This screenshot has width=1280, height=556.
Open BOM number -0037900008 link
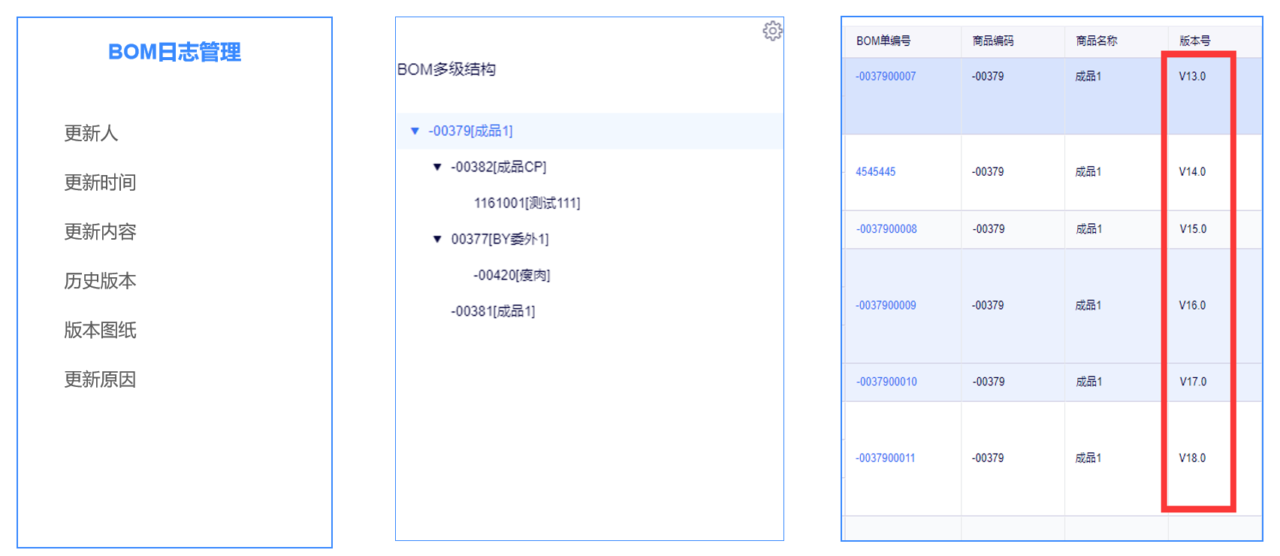pyautogui.click(x=886, y=229)
